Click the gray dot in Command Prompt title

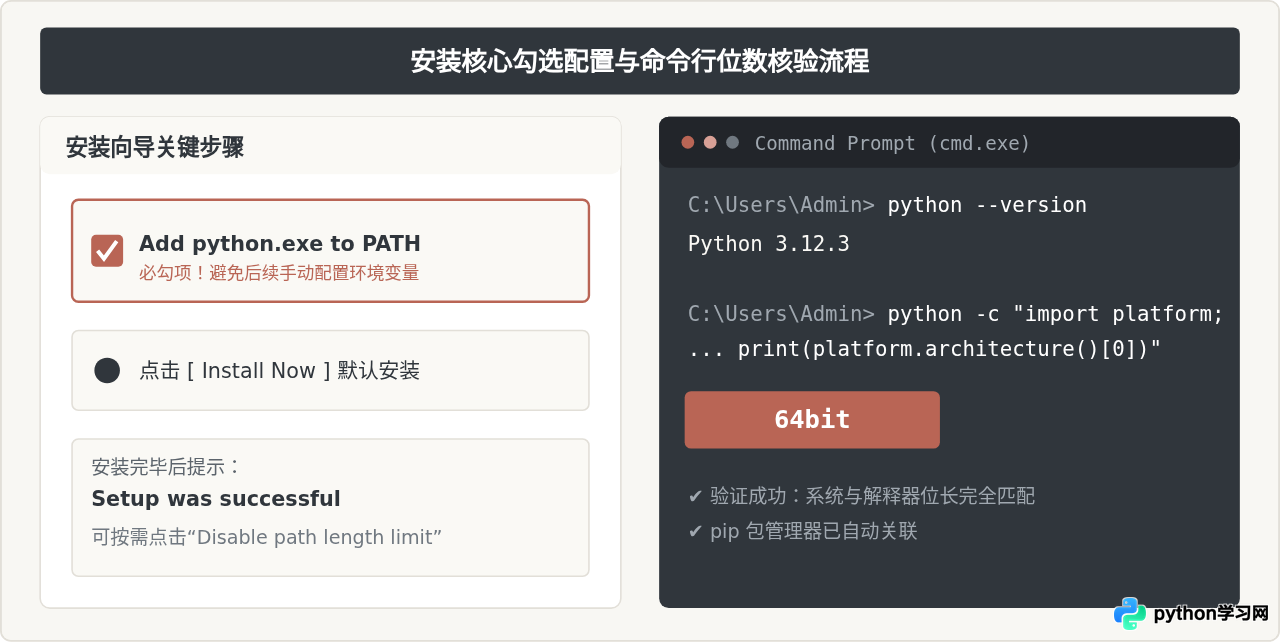[732, 143]
